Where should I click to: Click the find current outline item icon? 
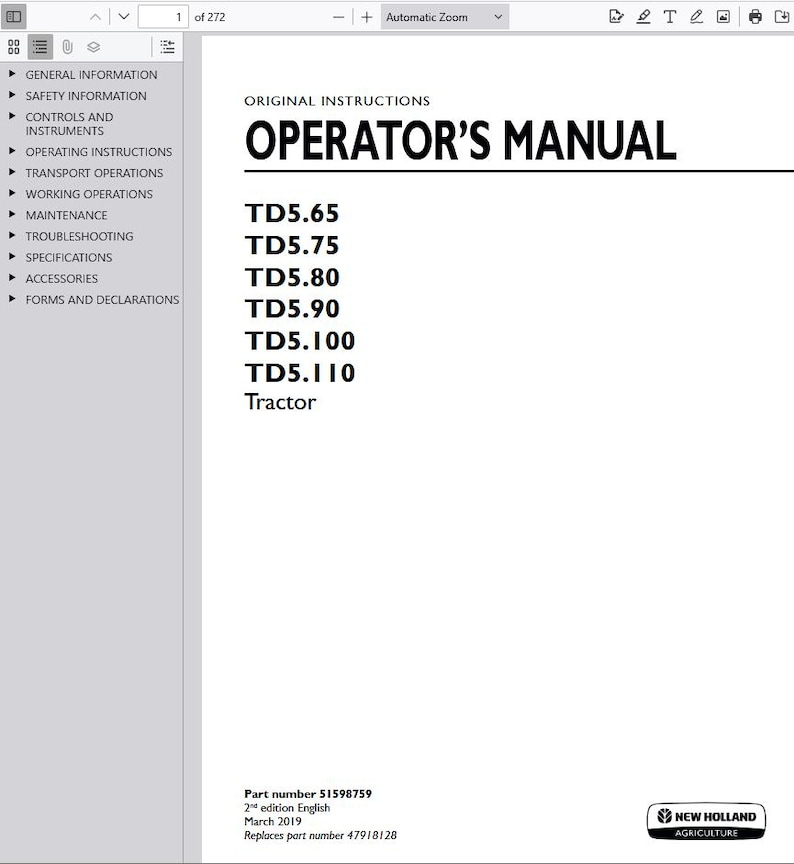(x=168, y=47)
